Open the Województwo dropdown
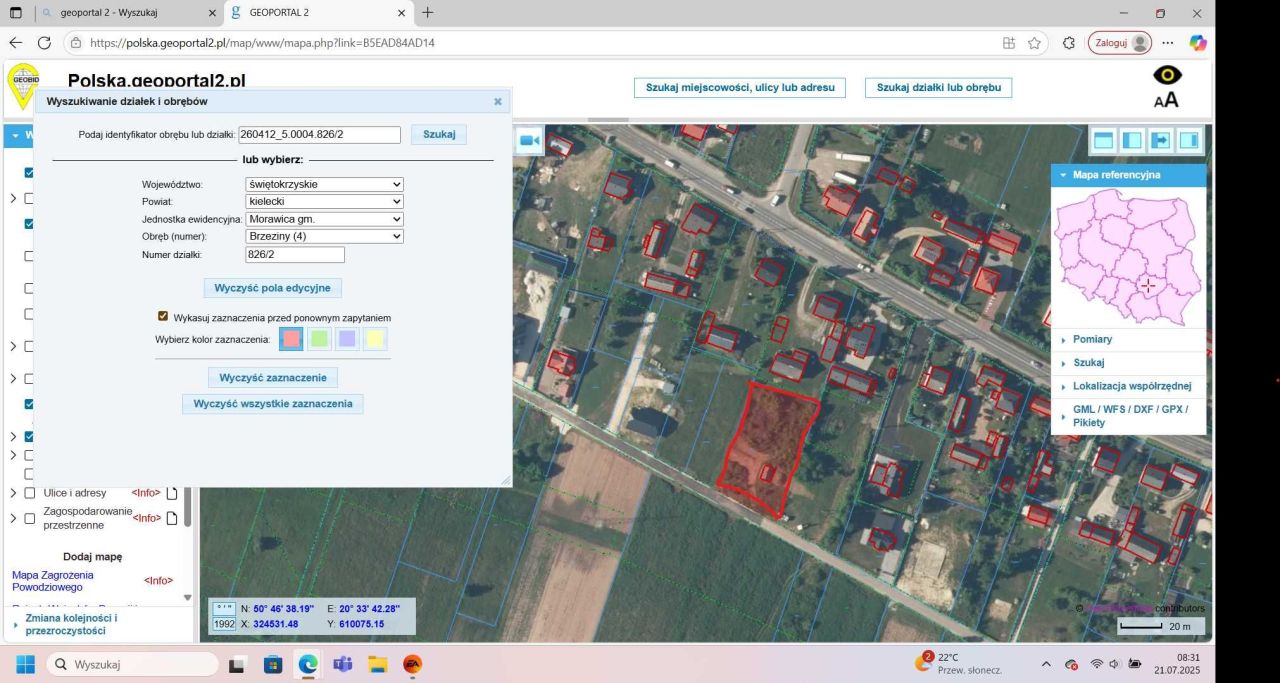This screenshot has width=1280, height=683. click(x=324, y=184)
